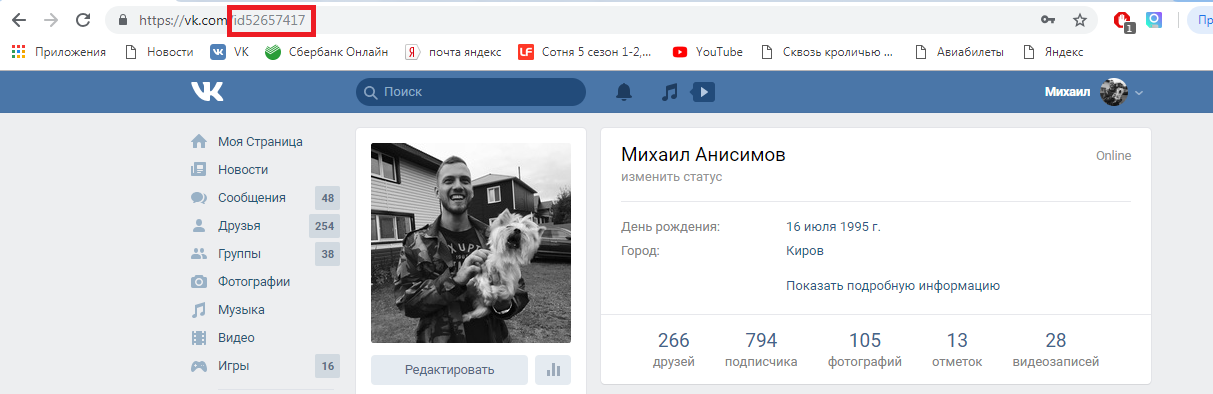Click изменить статус link
The height and width of the screenshot is (394, 1213).
(x=671, y=177)
